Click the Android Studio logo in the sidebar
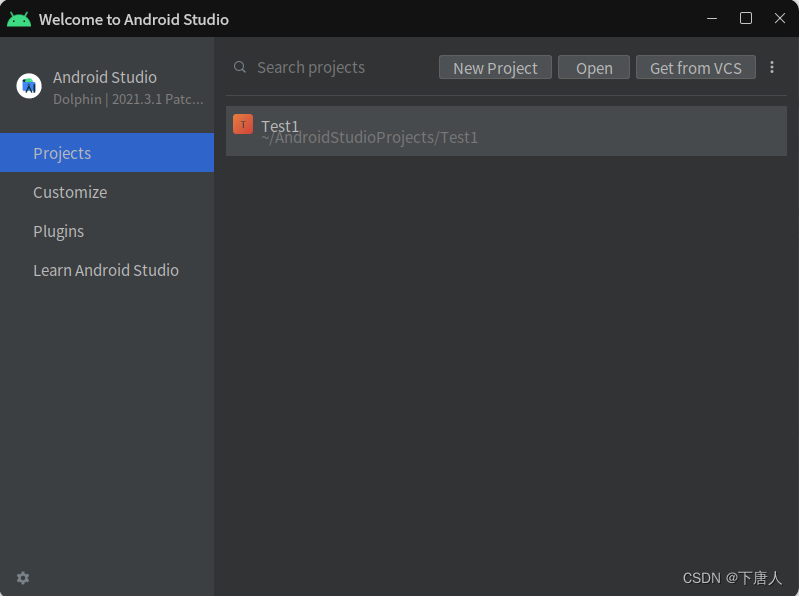Image resolution: width=799 pixels, height=596 pixels. point(29,86)
